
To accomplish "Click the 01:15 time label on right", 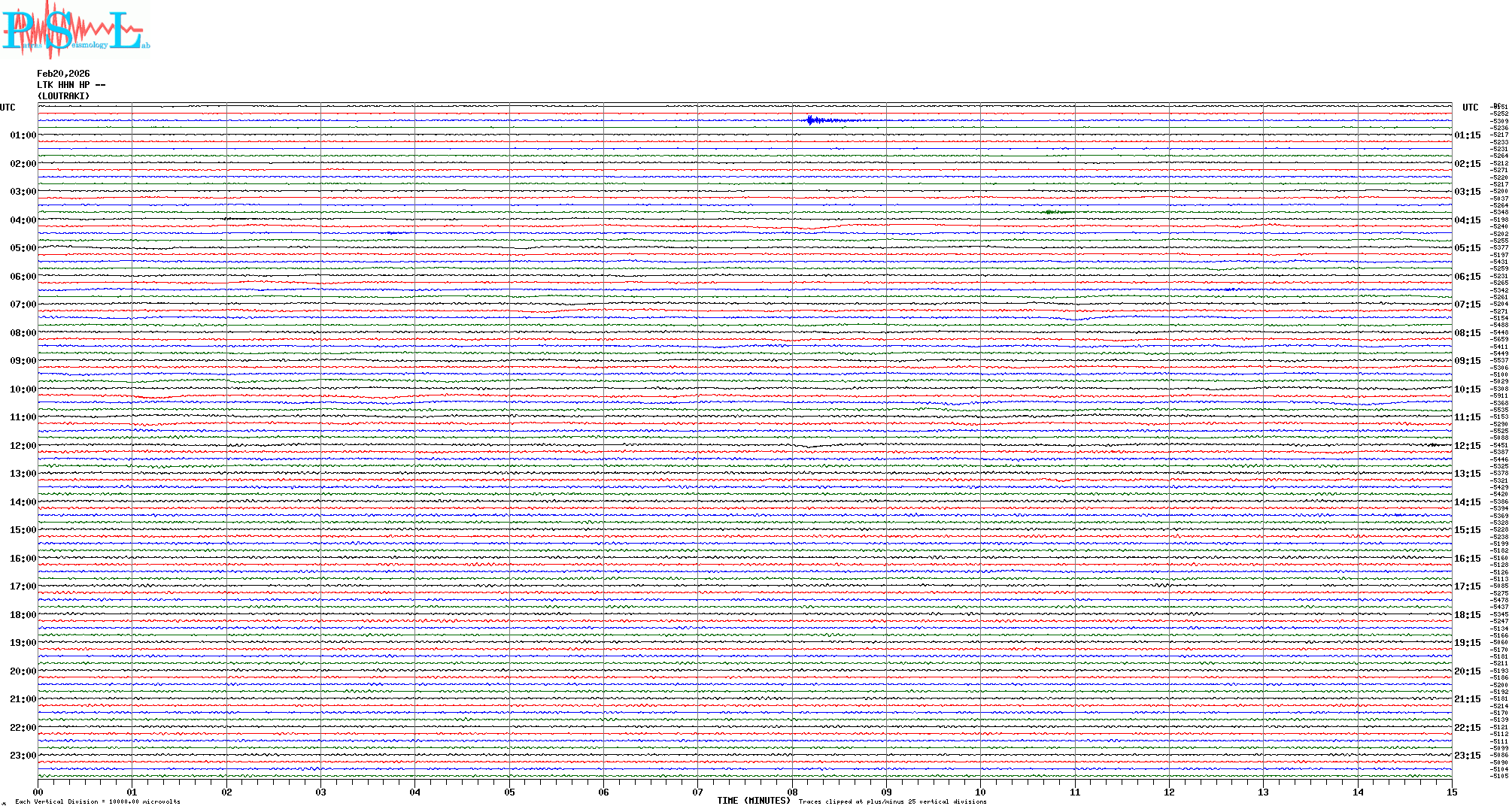I will tap(1467, 135).
